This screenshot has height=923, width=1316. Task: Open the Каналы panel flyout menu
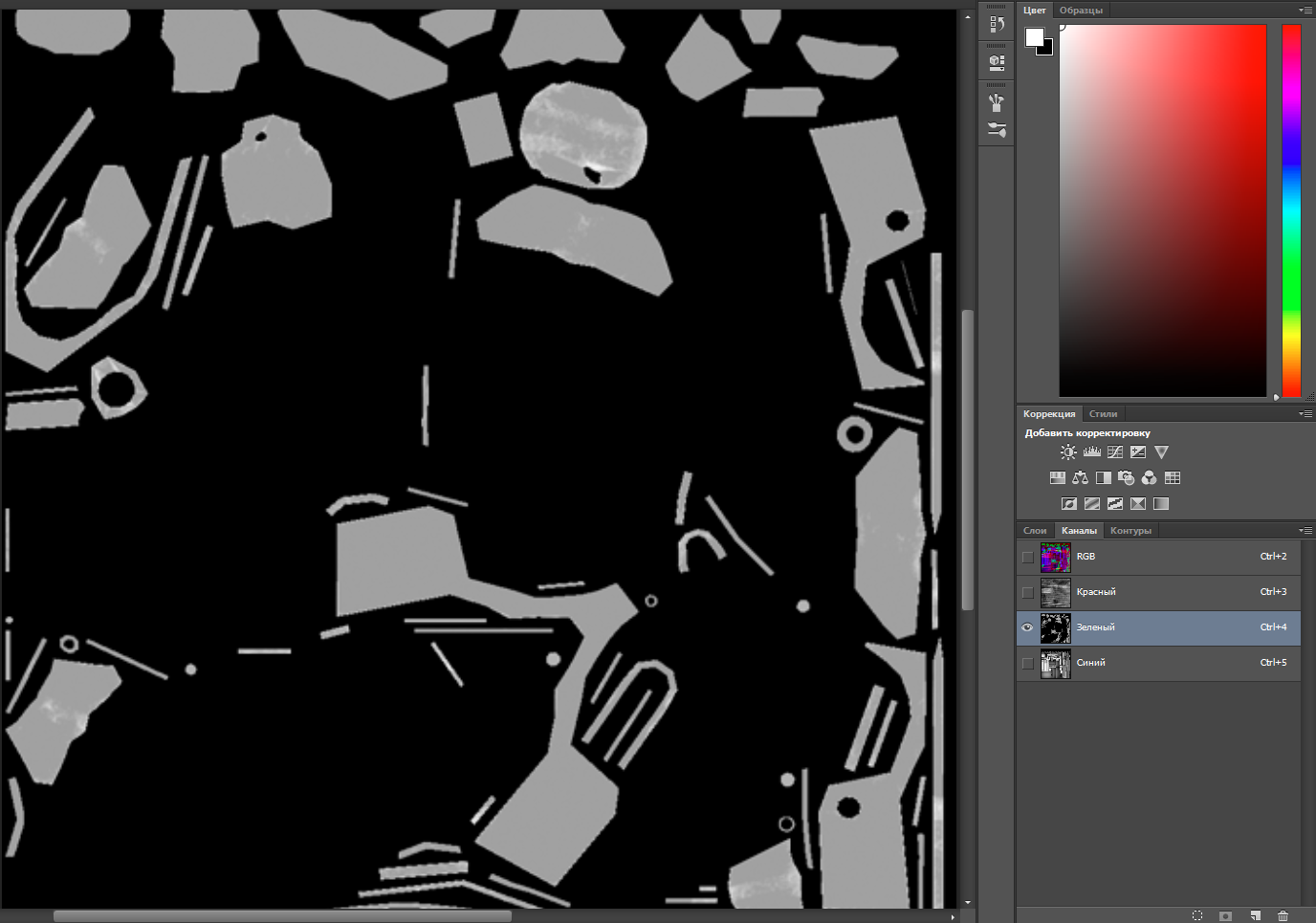[x=1305, y=530]
